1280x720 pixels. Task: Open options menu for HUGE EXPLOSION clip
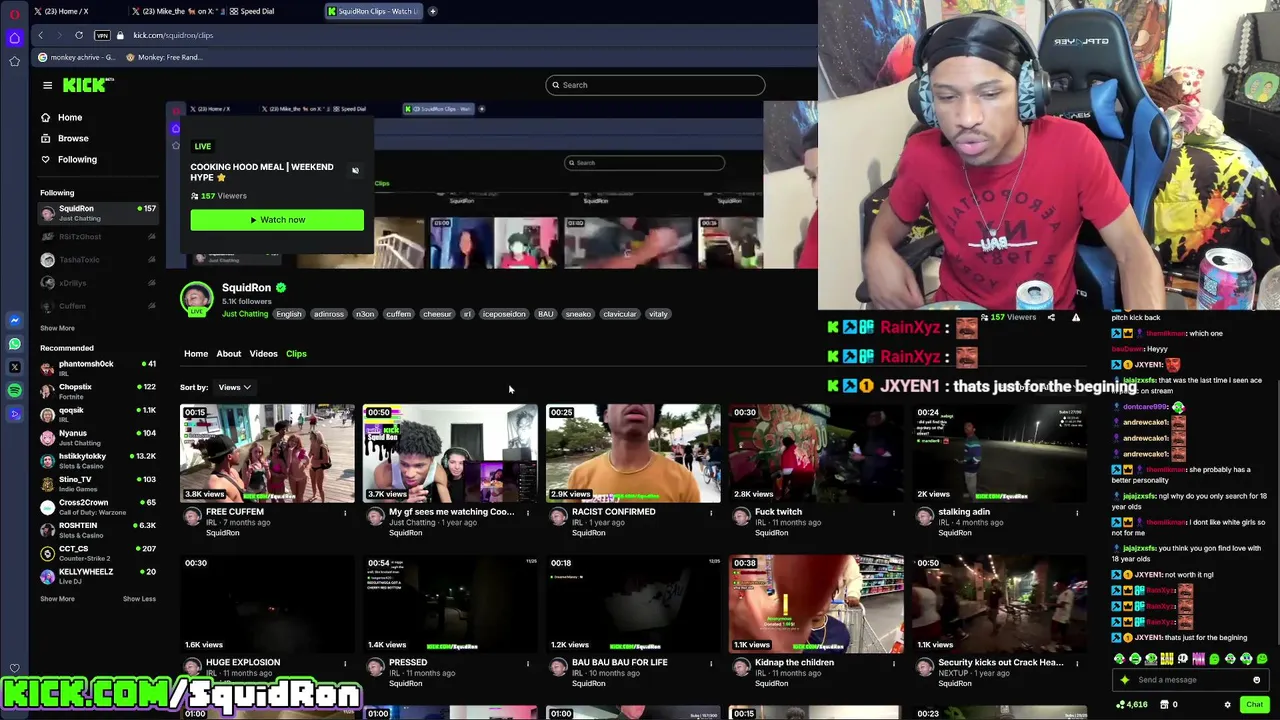point(345,664)
